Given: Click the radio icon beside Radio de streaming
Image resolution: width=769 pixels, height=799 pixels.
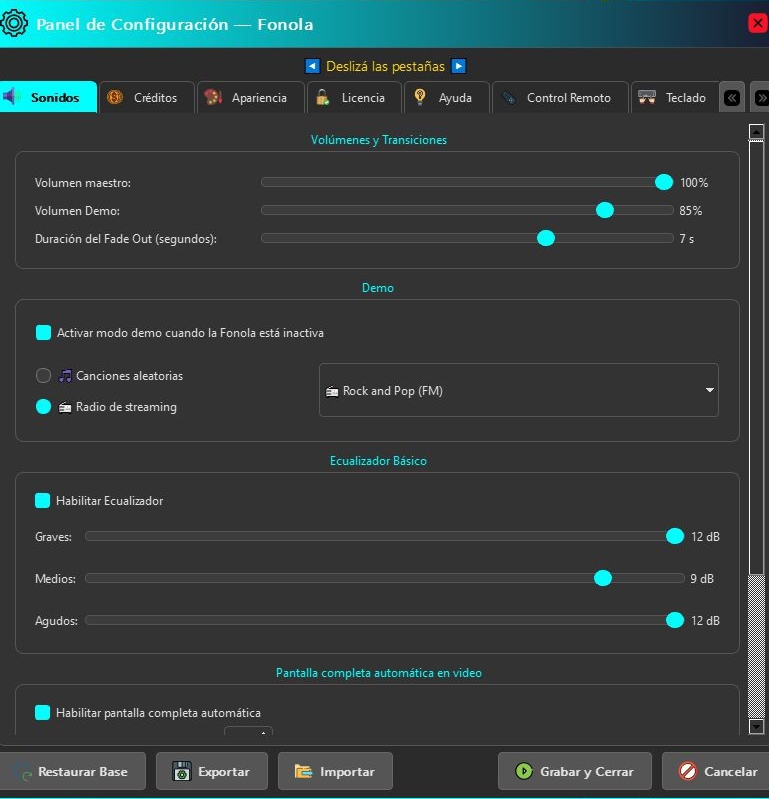Looking at the screenshot, I should (x=65, y=408).
